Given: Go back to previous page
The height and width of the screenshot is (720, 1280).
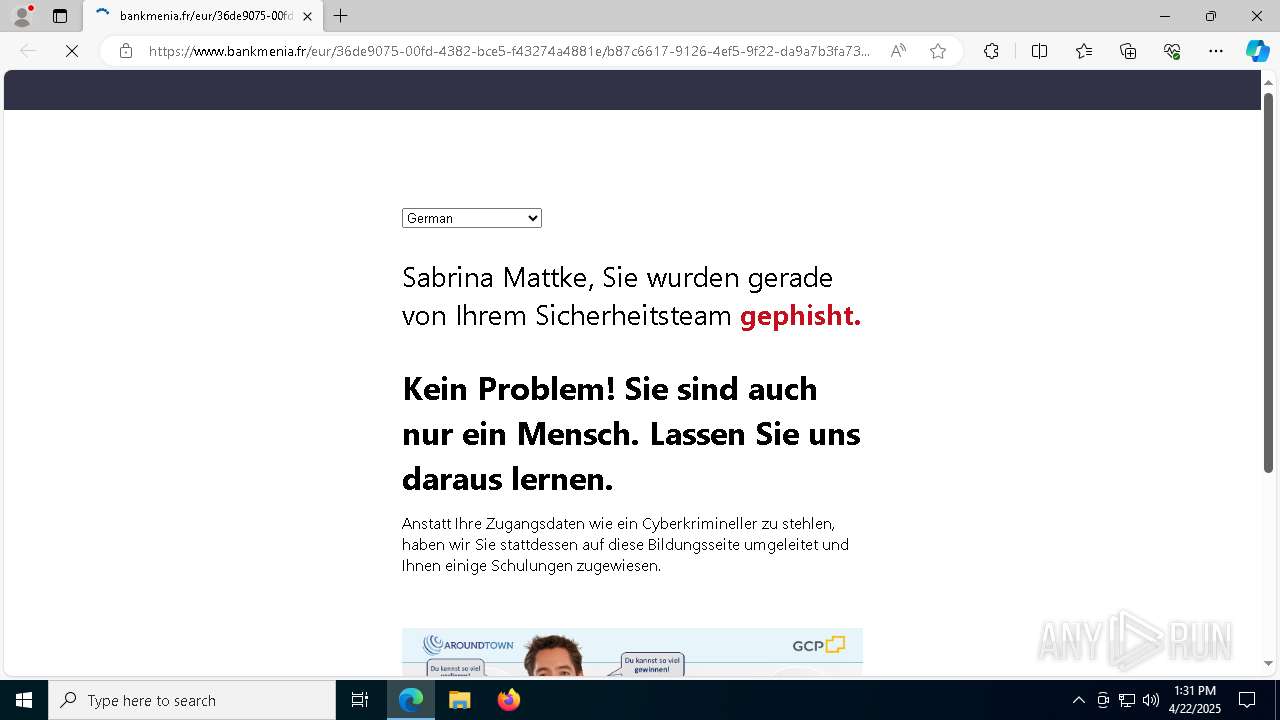Looking at the screenshot, I should pos(28,51).
